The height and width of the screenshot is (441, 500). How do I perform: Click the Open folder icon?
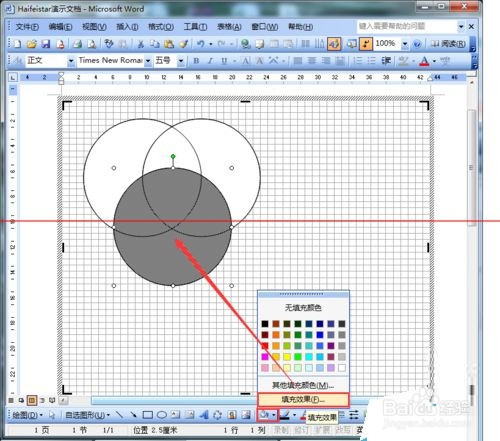coord(31,44)
